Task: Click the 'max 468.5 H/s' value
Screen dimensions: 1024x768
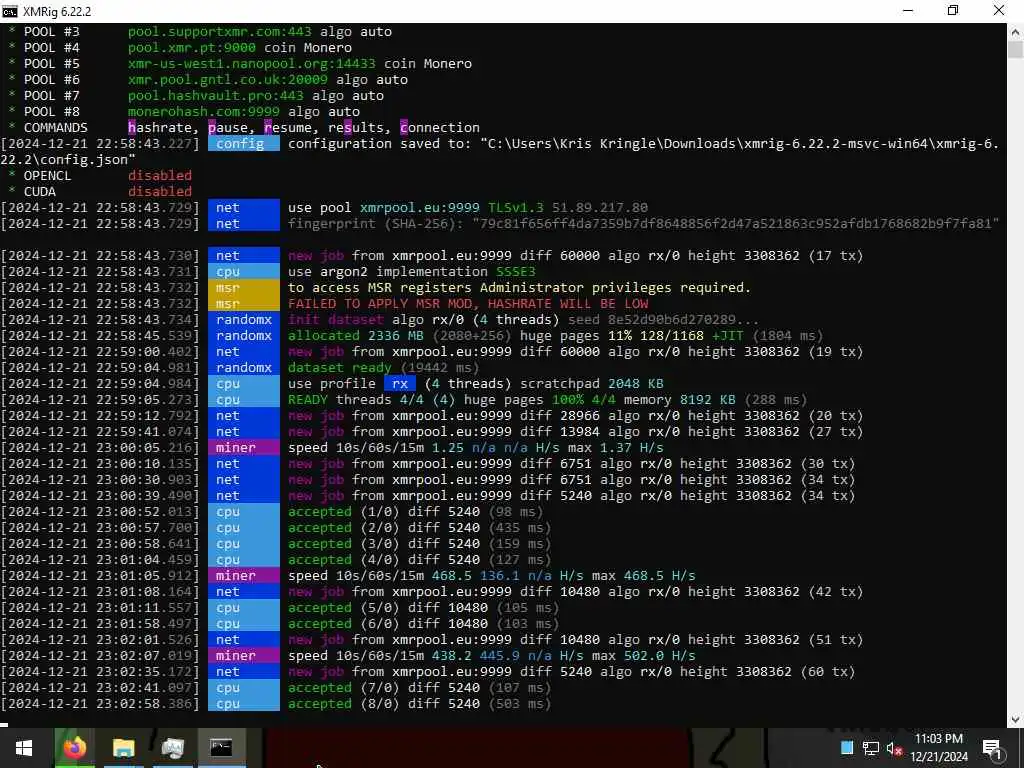Action: [x=643, y=576]
